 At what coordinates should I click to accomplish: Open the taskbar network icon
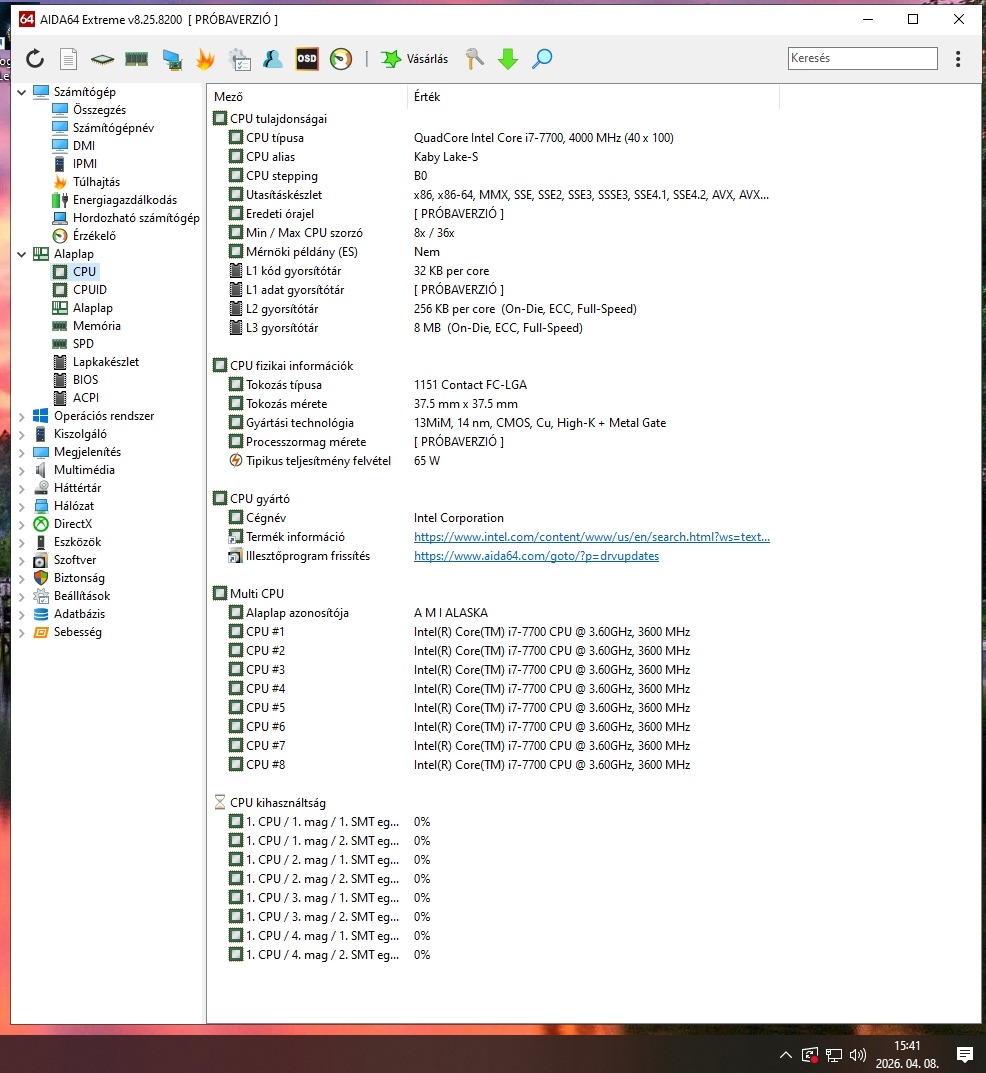pyautogui.click(x=833, y=1055)
